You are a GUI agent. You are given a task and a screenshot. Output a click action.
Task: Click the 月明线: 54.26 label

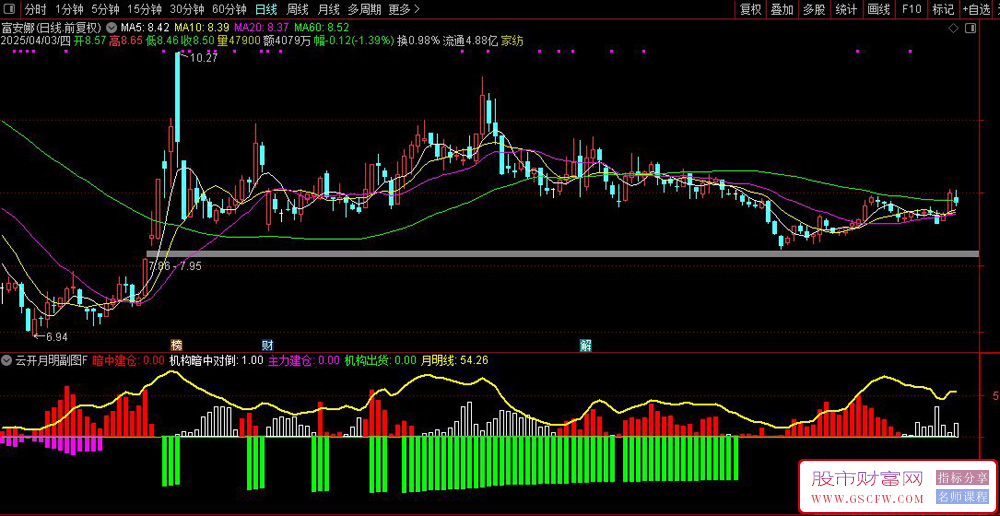click(454, 360)
